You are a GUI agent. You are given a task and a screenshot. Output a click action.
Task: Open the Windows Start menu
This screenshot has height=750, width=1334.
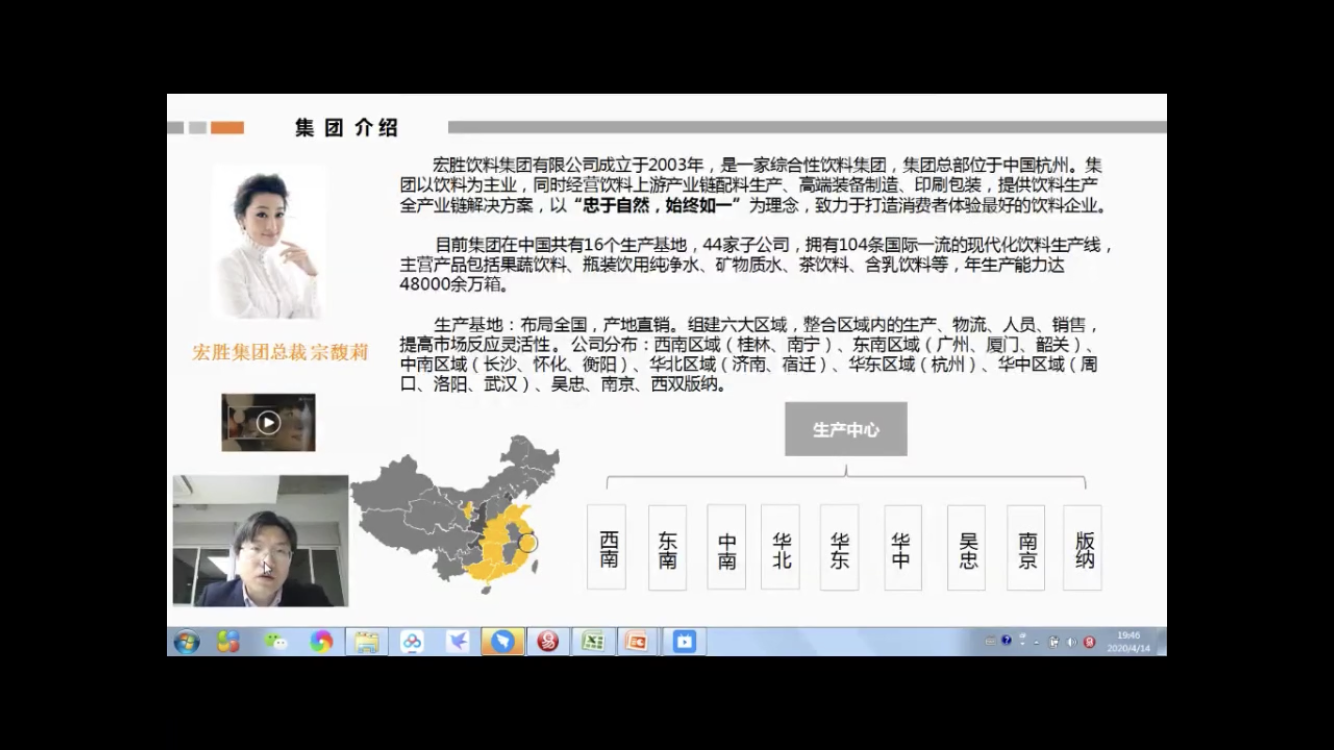click(x=186, y=642)
